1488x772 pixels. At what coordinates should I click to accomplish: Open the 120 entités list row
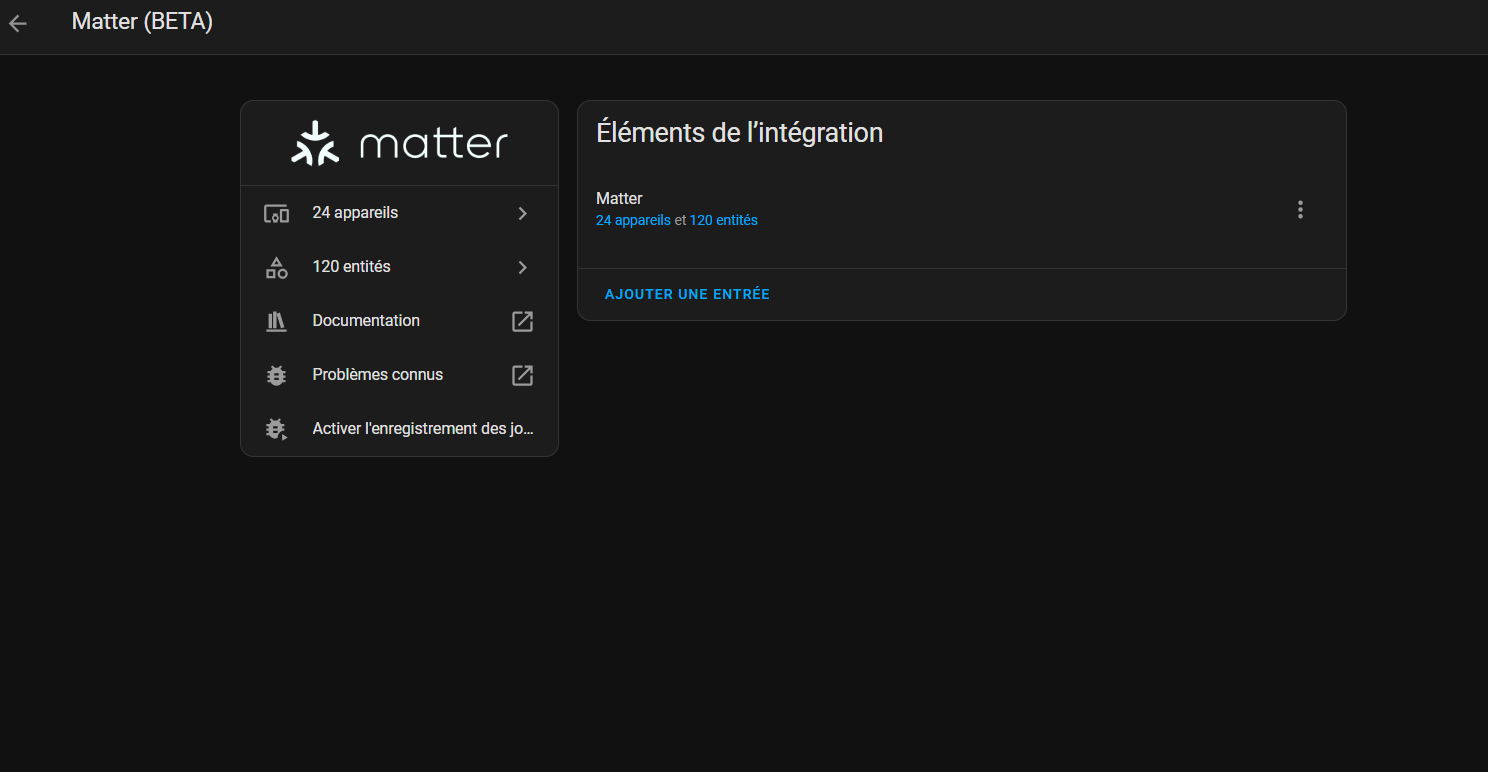(x=399, y=267)
